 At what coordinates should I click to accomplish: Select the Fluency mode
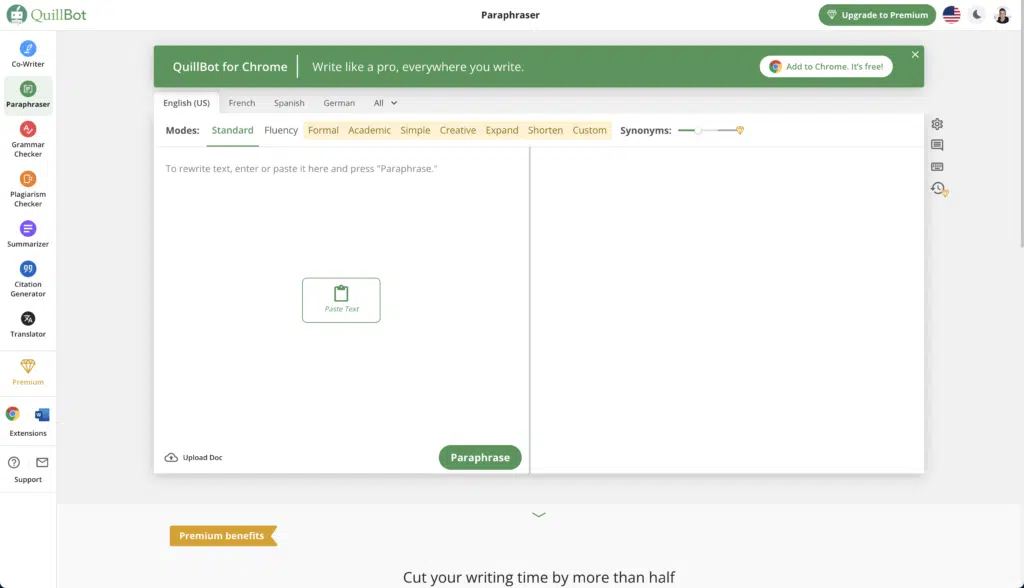pos(281,131)
